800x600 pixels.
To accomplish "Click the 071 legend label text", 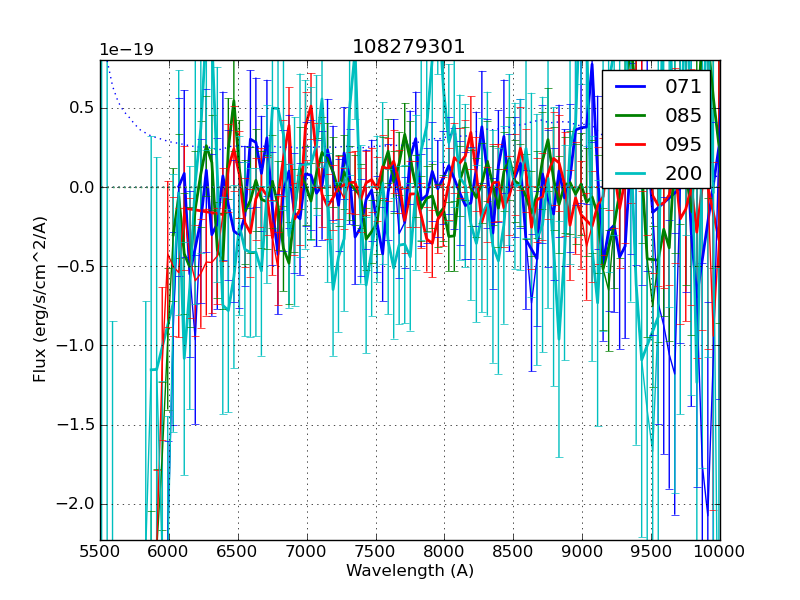I will click(683, 87).
